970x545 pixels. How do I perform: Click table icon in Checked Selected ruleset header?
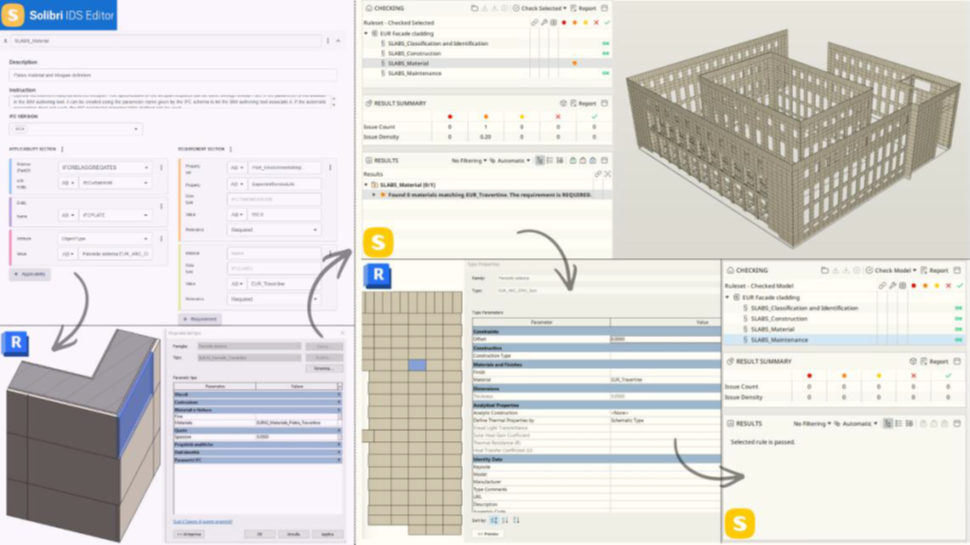click(554, 22)
